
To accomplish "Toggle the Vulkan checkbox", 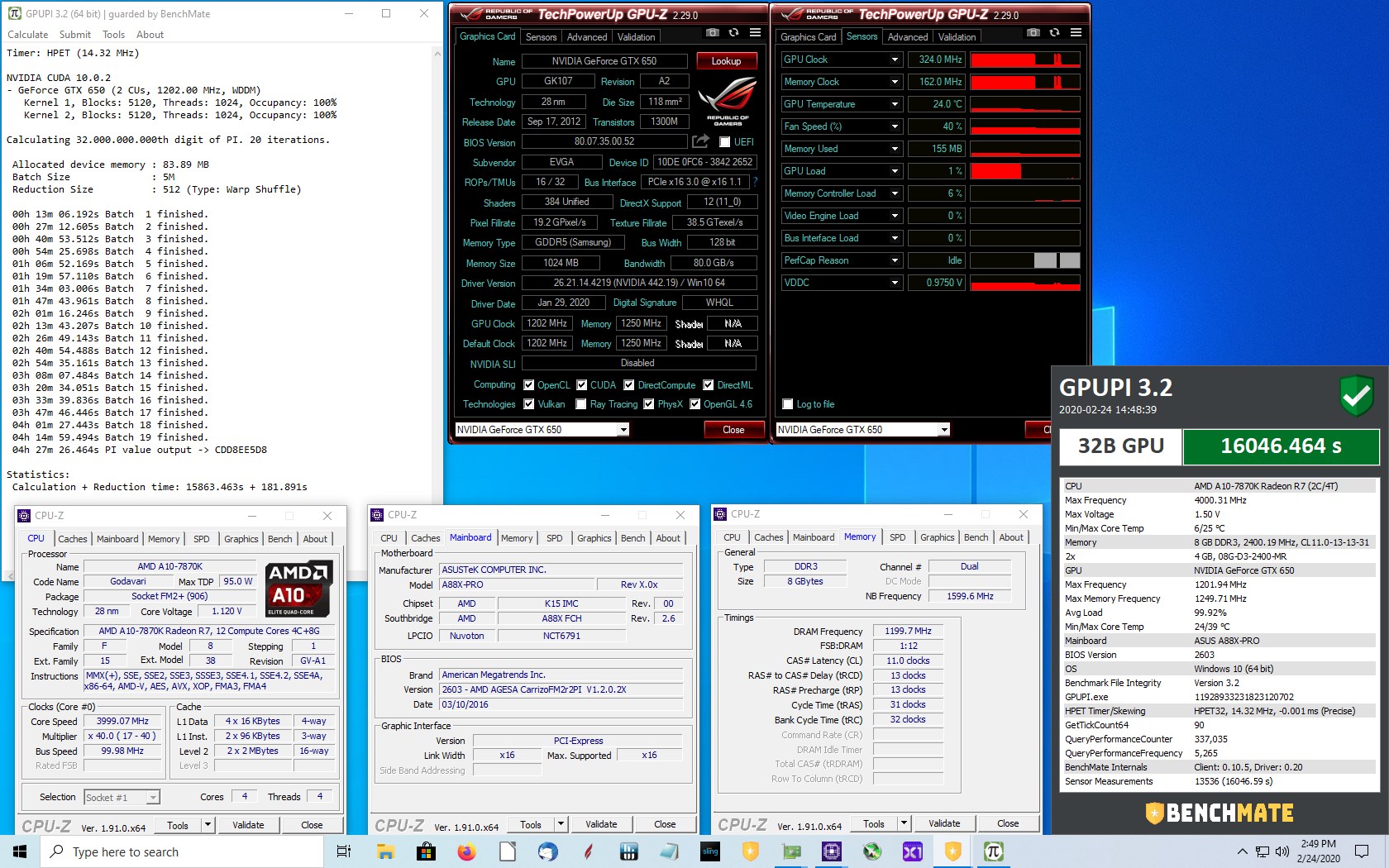I will (x=529, y=404).
